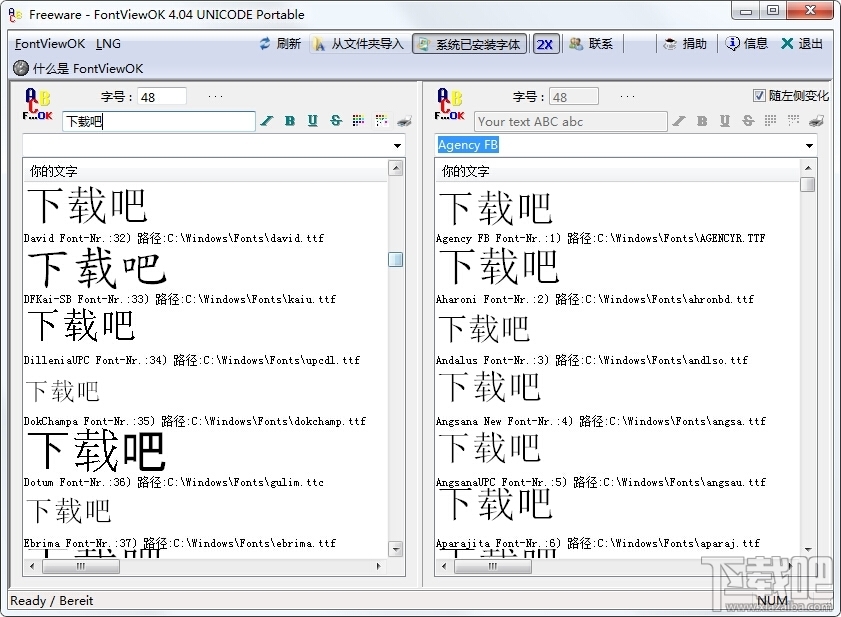Toggle strikethrough on the right preview

[x=748, y=121]
